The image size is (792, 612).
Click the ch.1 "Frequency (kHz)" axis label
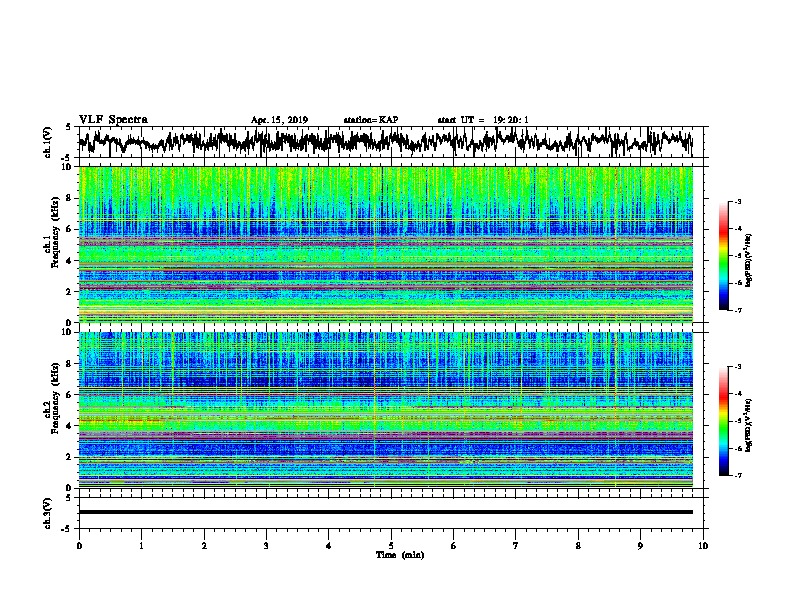(54, 232)
